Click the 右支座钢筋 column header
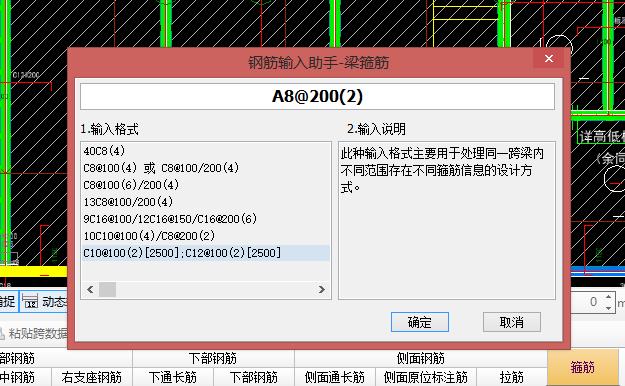625x386 pixels. (92, 377)
